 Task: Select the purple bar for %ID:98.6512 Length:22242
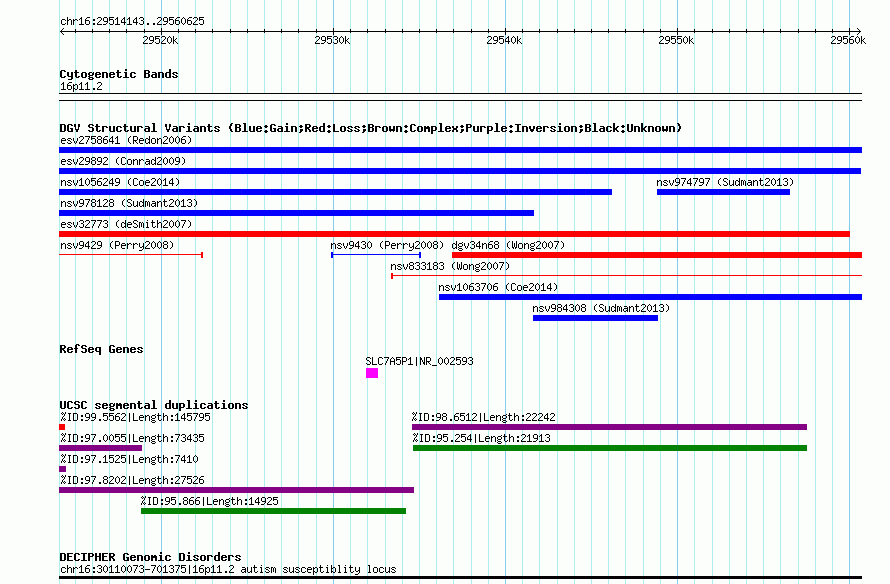pos(610,427)
